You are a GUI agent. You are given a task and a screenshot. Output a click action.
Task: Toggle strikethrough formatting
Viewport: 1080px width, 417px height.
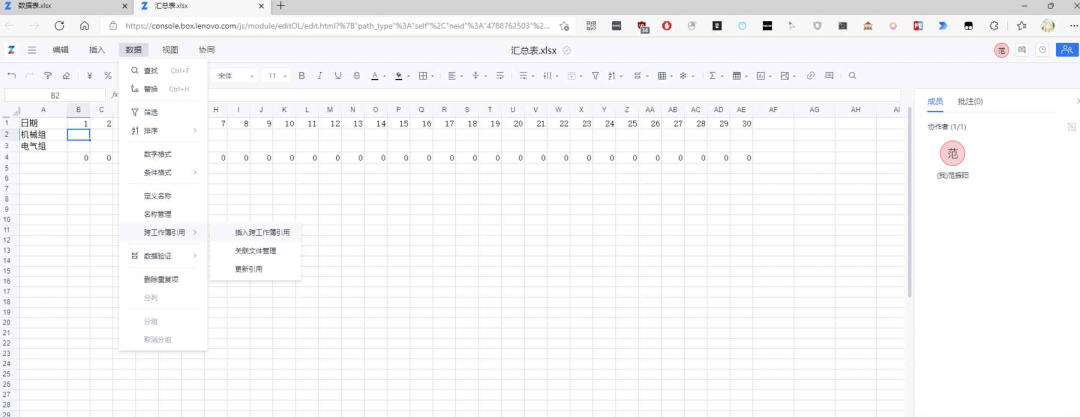tap(356, 76)
